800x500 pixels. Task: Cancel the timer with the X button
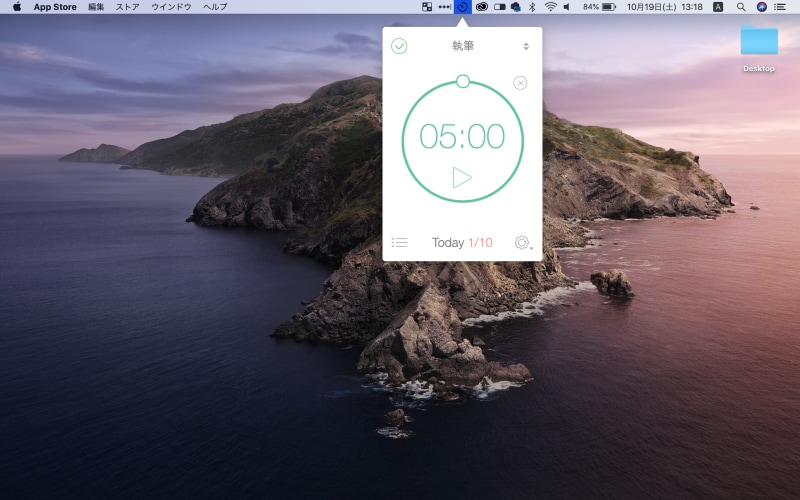tap(520, 83)
